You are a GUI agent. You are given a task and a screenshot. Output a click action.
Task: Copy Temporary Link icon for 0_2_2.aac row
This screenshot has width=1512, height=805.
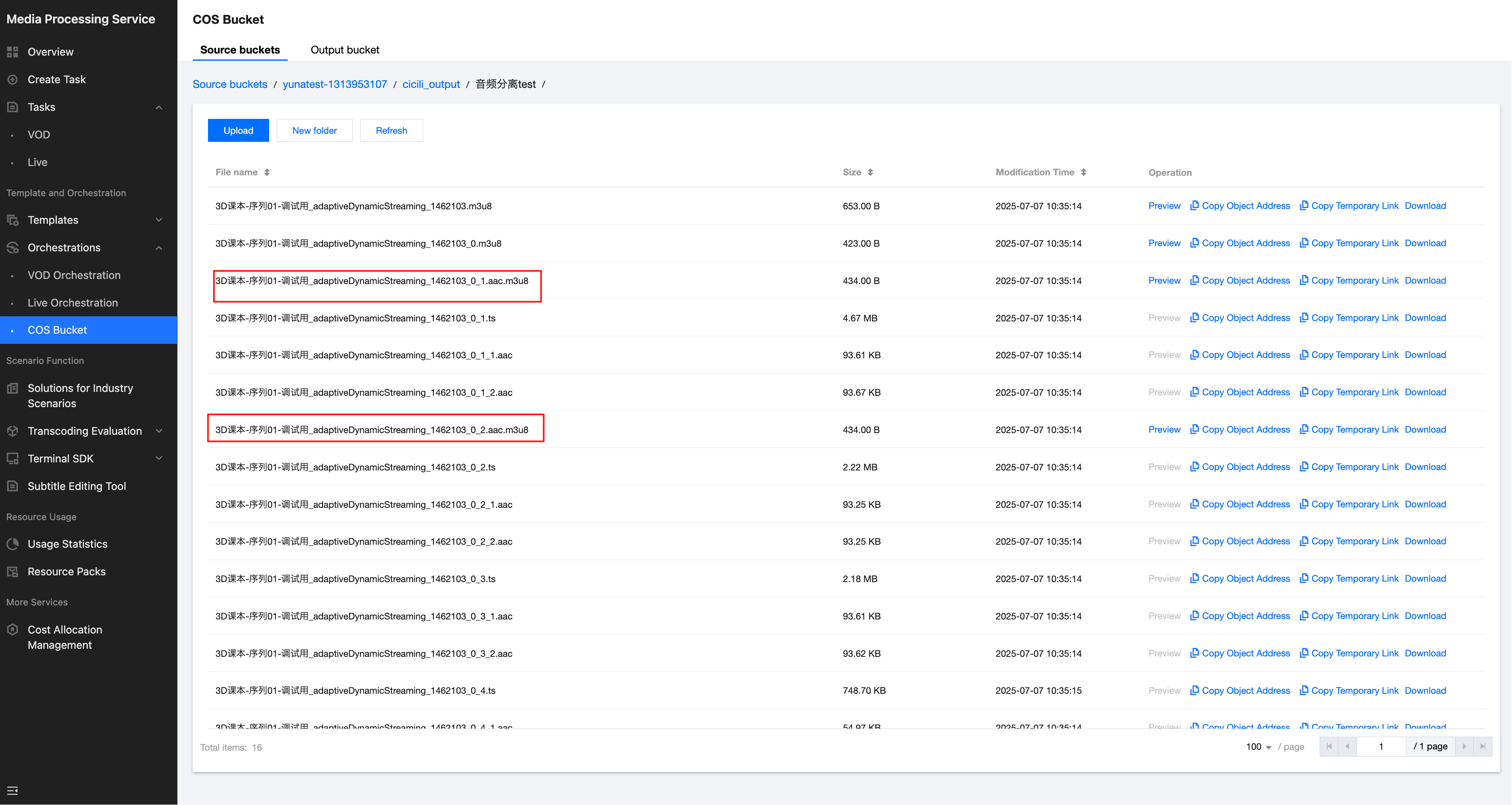click(1304, 541)
